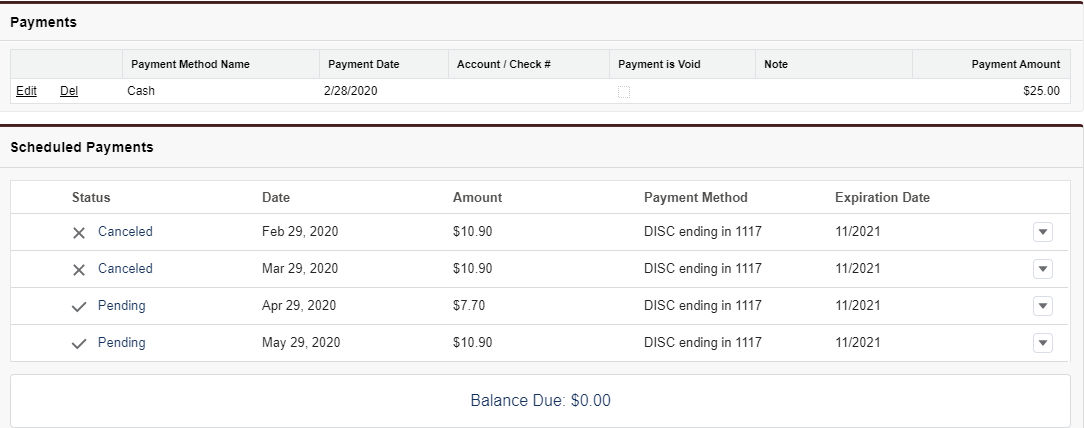This screenshot has height=428, width=1084.
Task: Click the checkmark icon for Apr 29 payment
Action: [x=79, y=306]
